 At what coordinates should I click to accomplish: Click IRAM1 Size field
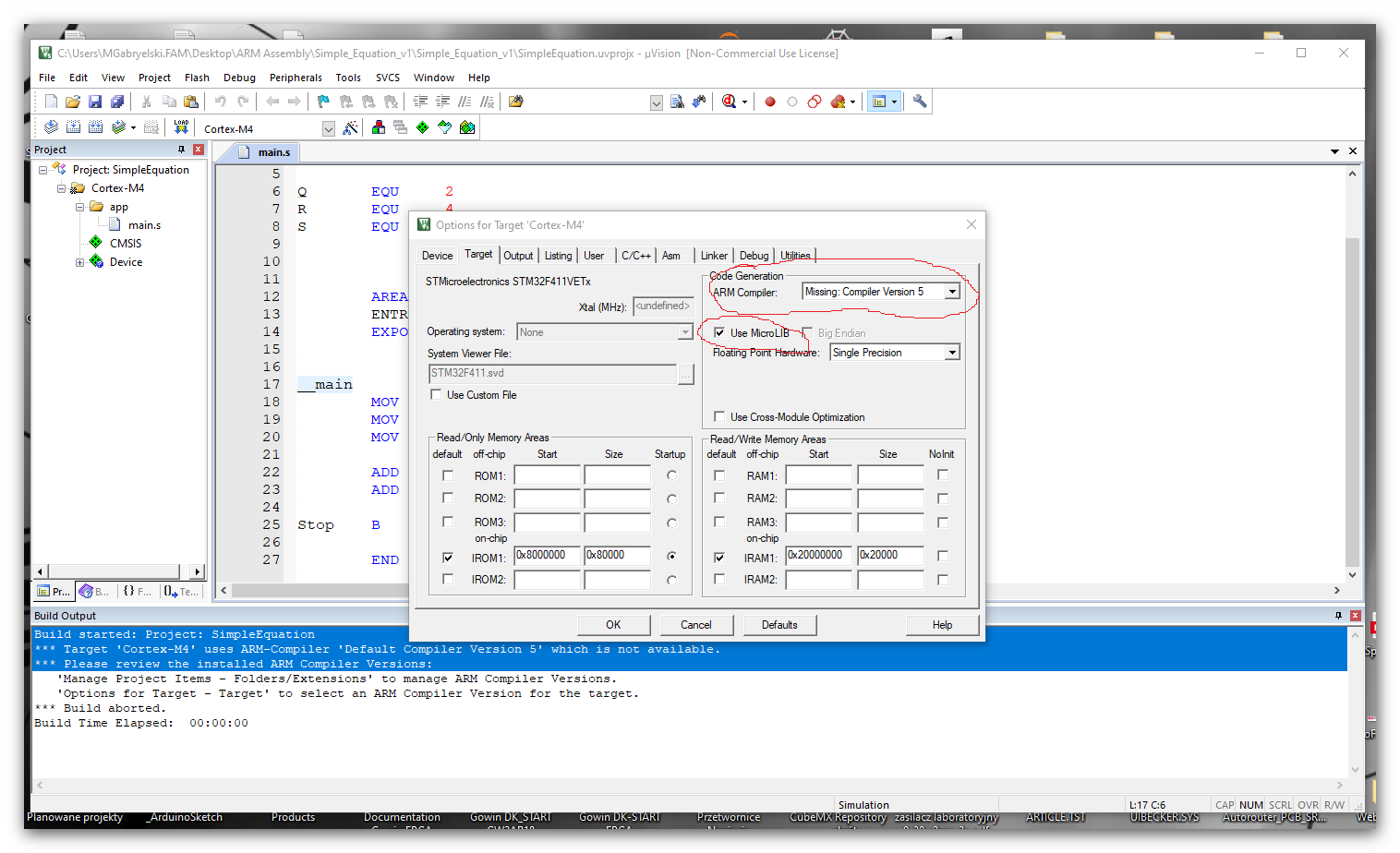click(x=890, y=555)
